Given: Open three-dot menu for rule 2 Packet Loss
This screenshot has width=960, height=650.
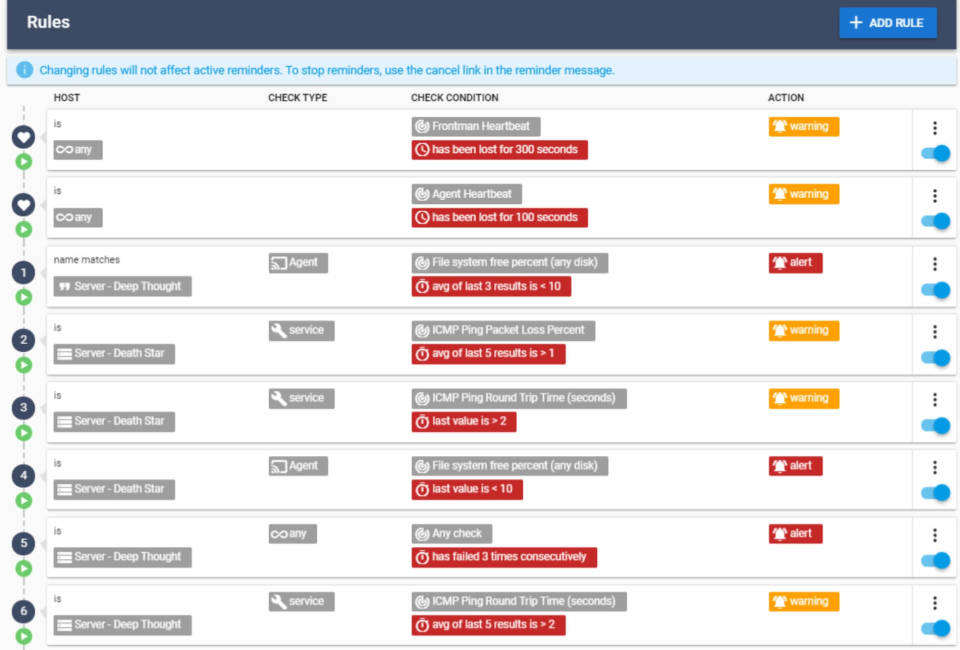Looking at the screenshot, I should [x=935, y=332].
